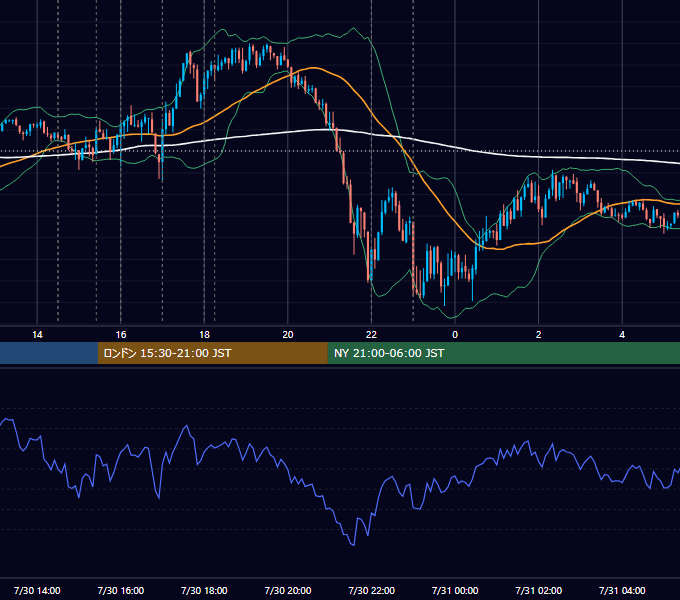Click the 7/31 02:00 date label
680x600 pixels.
(x=539, y=590)
